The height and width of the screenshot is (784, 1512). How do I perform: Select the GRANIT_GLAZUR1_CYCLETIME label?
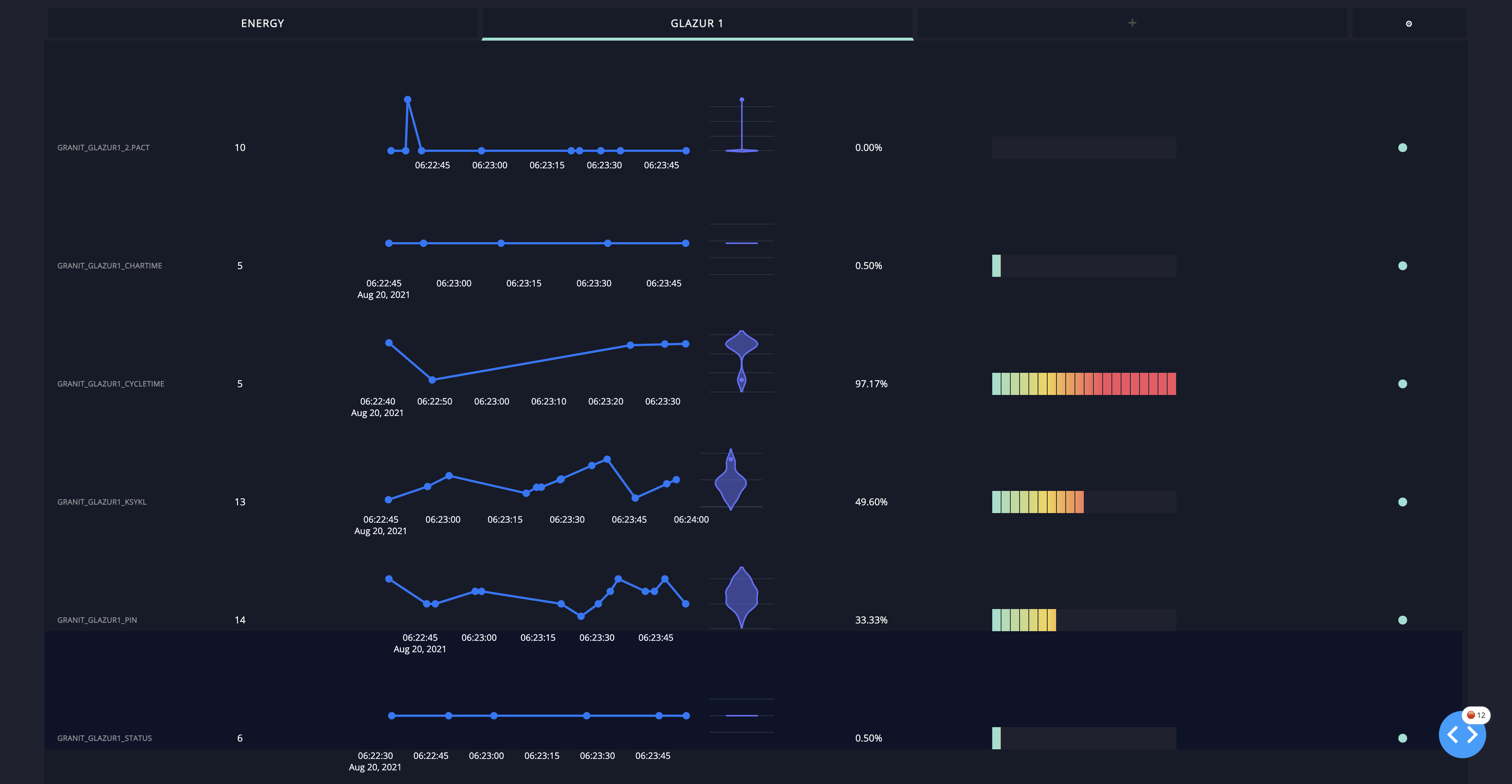(111, 384)
